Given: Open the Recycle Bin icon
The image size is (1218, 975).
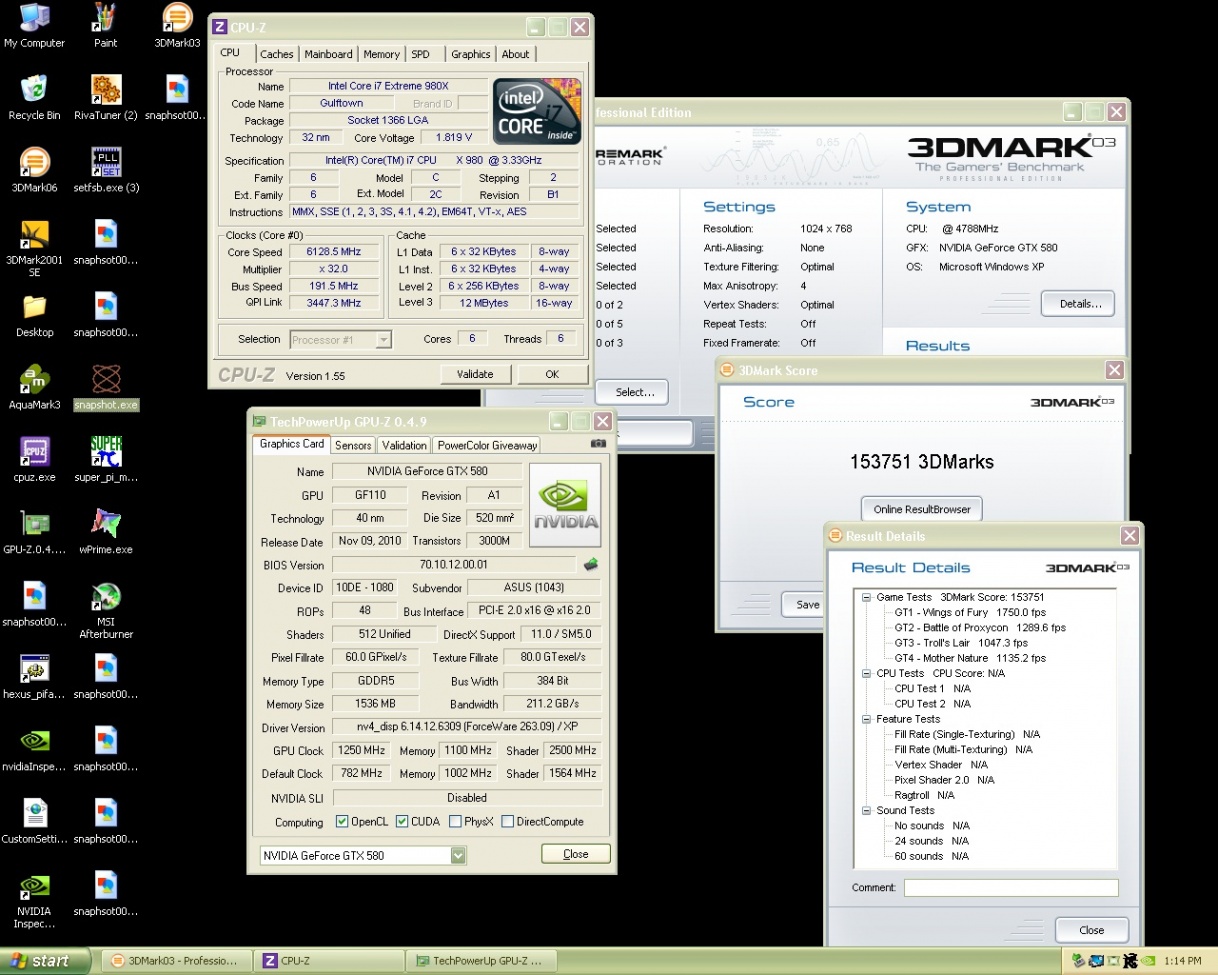Looking at the screenshot, I should [34, 91].
